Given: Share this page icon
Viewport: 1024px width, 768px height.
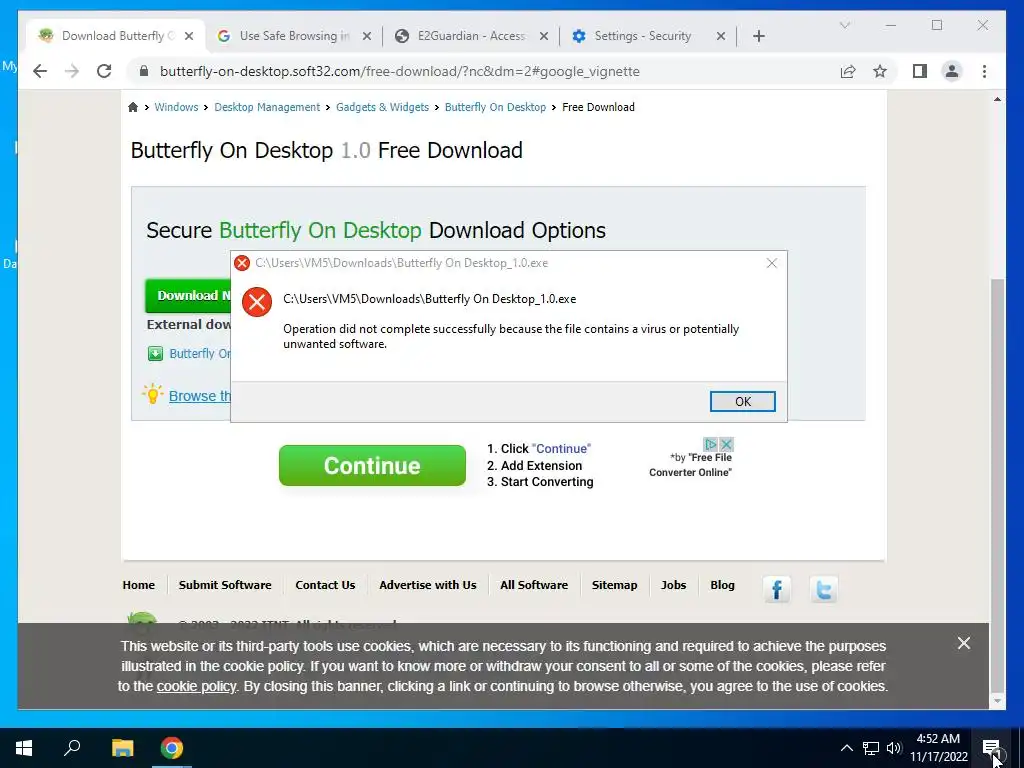Looking at the screenshot, I should point(848,71).
